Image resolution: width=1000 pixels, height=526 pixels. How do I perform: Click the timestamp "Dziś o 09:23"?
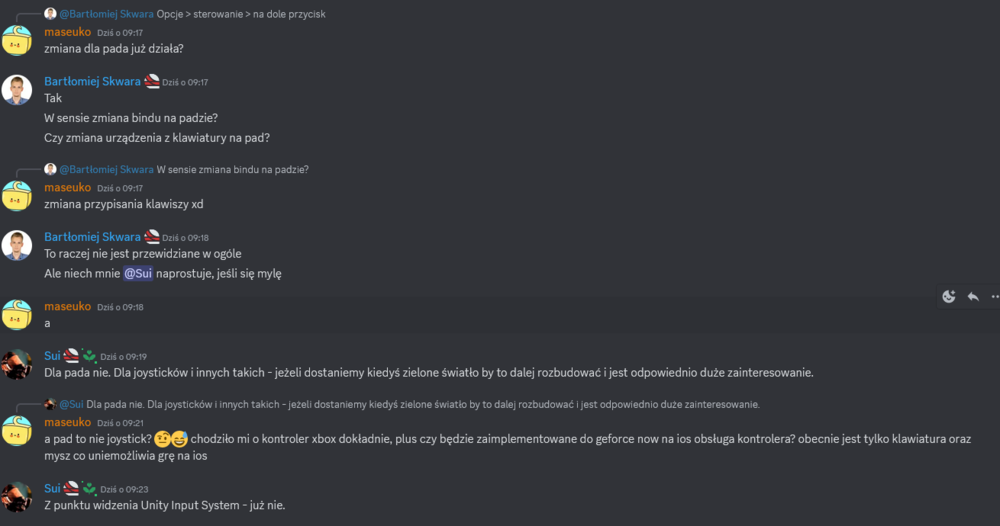(125, 490)
